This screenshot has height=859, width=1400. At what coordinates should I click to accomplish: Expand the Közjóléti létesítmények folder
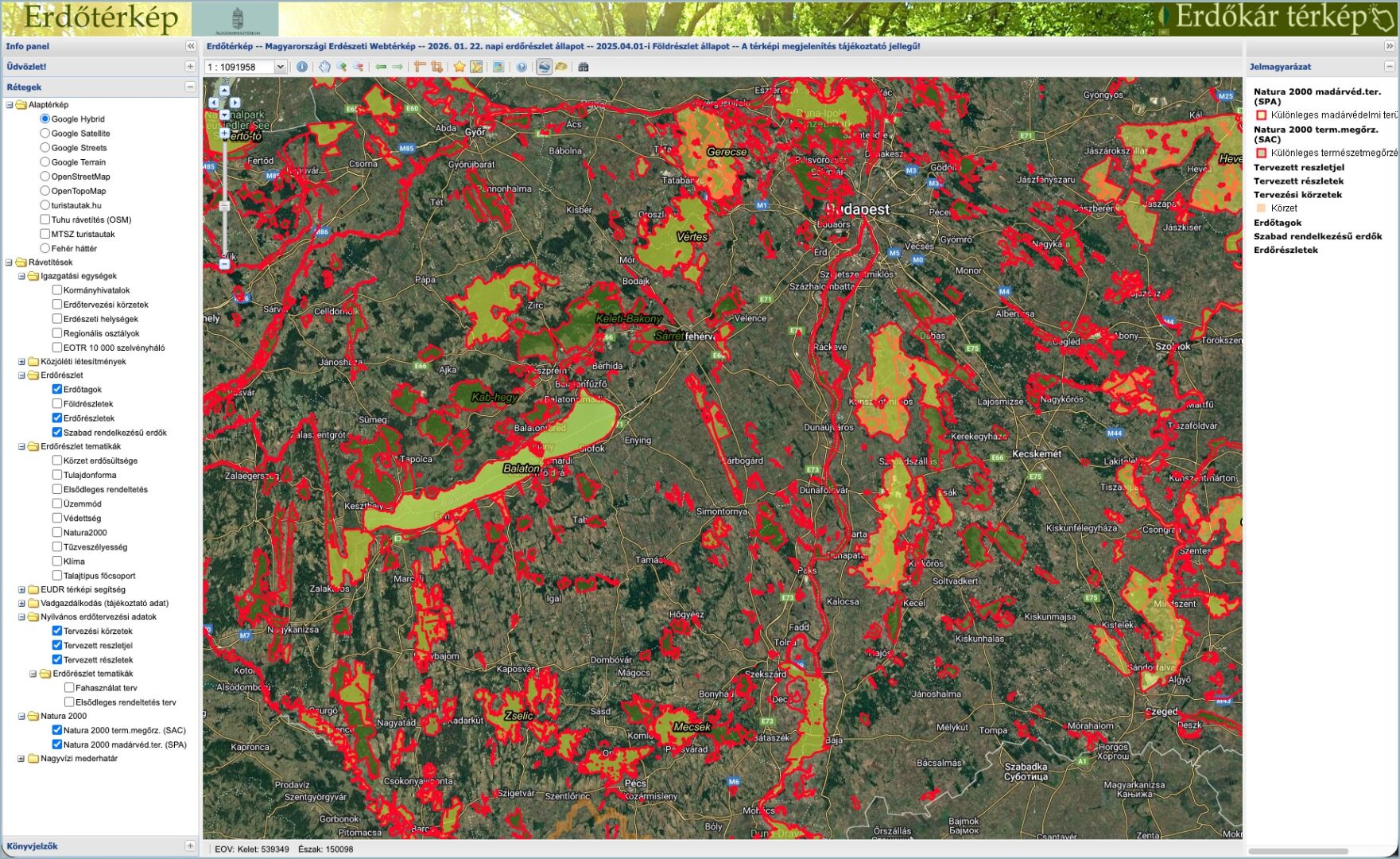(x=21, y=361)
